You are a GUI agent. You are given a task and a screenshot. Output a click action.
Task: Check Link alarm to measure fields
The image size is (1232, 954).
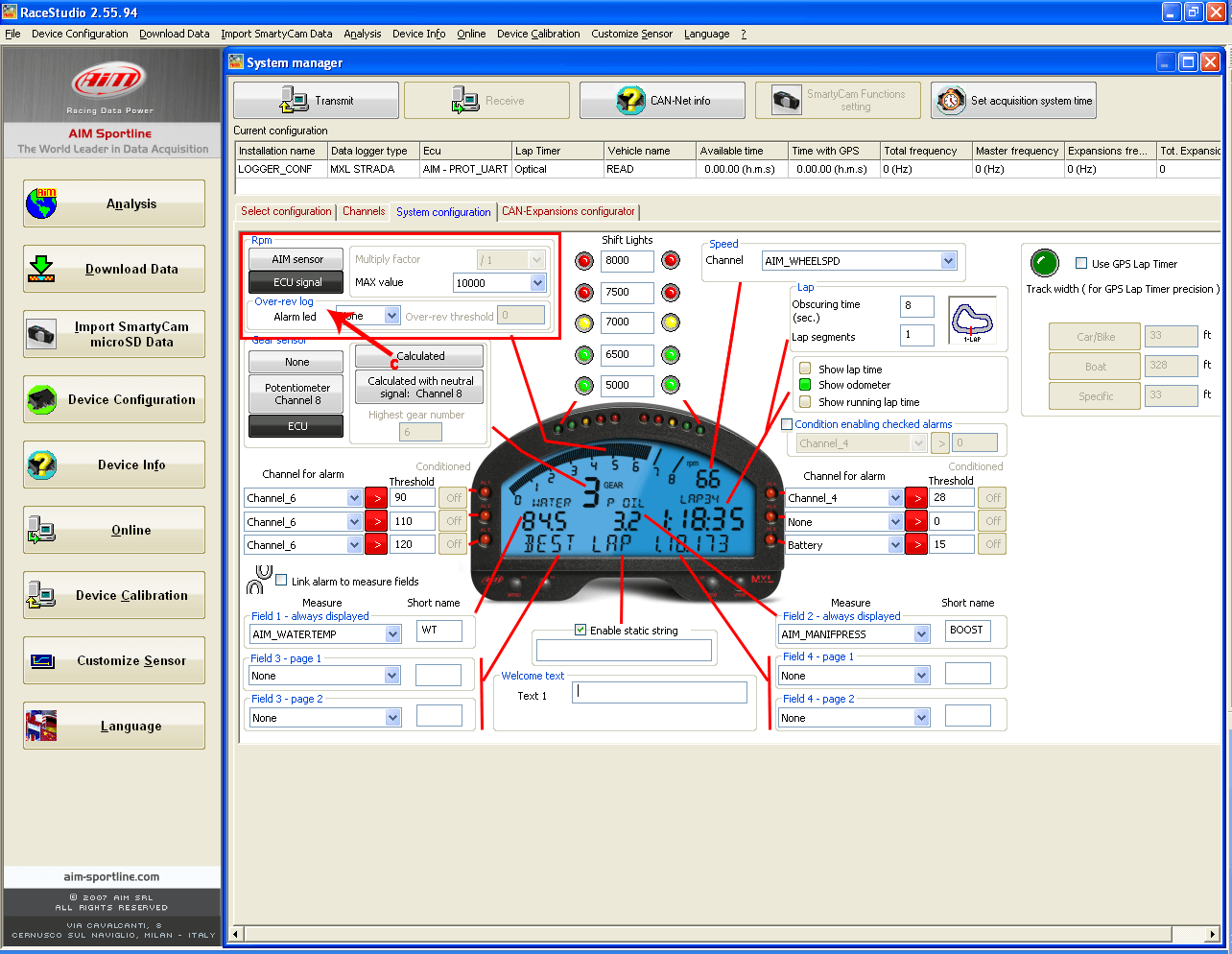click(x=281, y=581)
